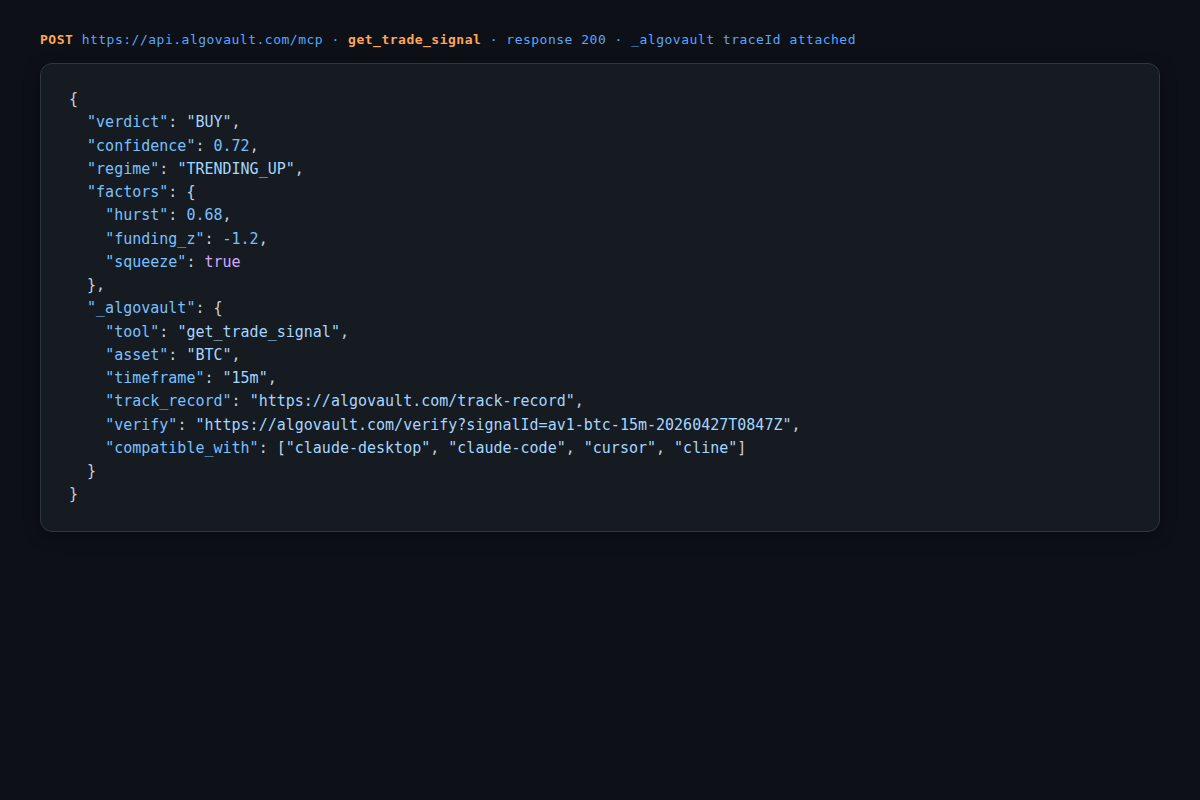Click the _algovault traceId attached badge
The width and height of the screenshot is (1200, 800).
click(743, 39)
